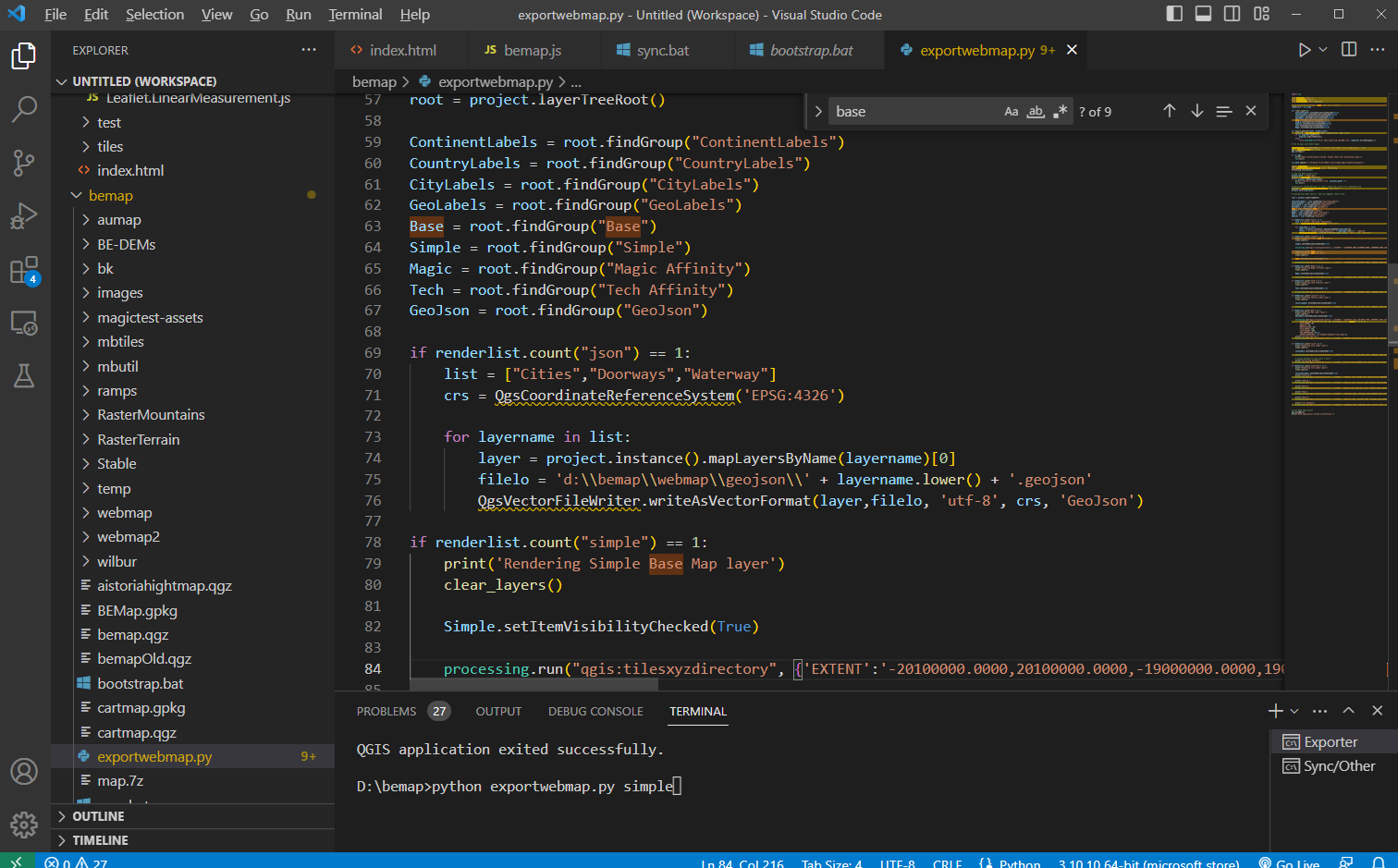Expand the replace field chevron in find widget
The image size is (1398, 868).
[x=818, y=112]
